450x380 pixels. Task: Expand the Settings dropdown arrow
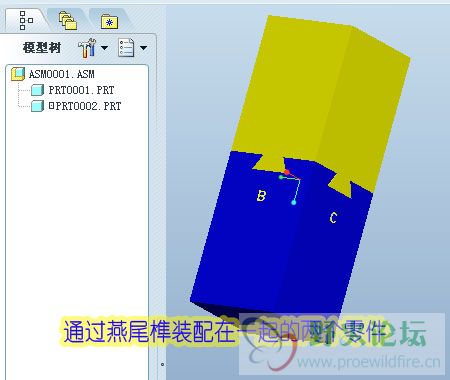pyautogui.click(x=105, y=48)
